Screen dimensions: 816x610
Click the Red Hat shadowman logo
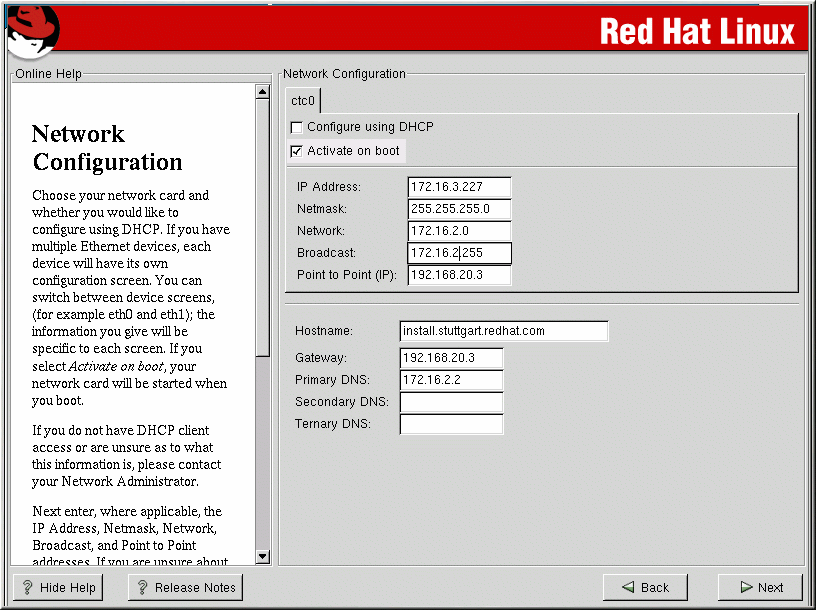[32, 29]
